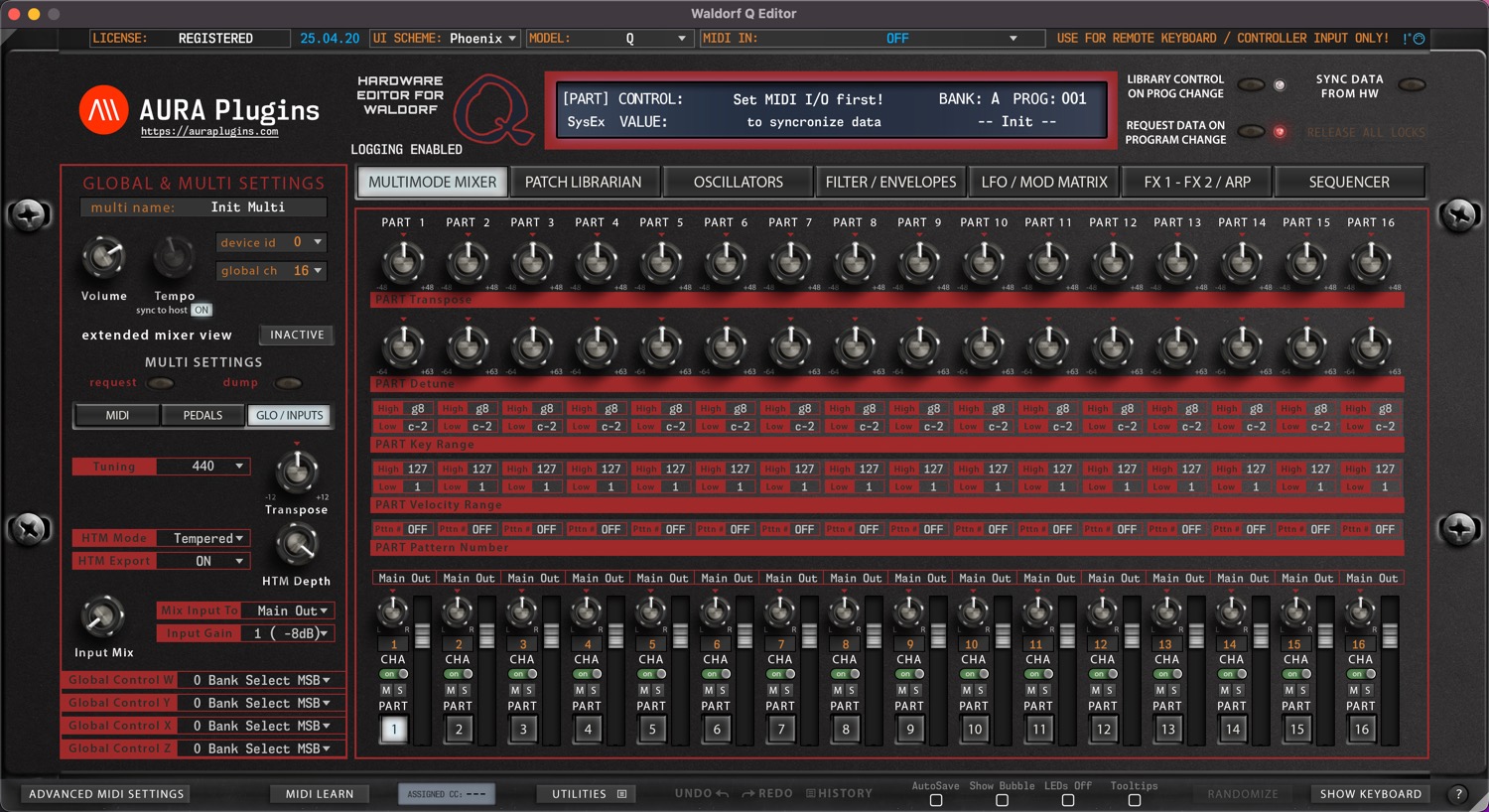Image resolution: width=1489 pixels, height=812 pixels.
Task: Mute part 2 with its M button
Action: [x=451, y=690]
